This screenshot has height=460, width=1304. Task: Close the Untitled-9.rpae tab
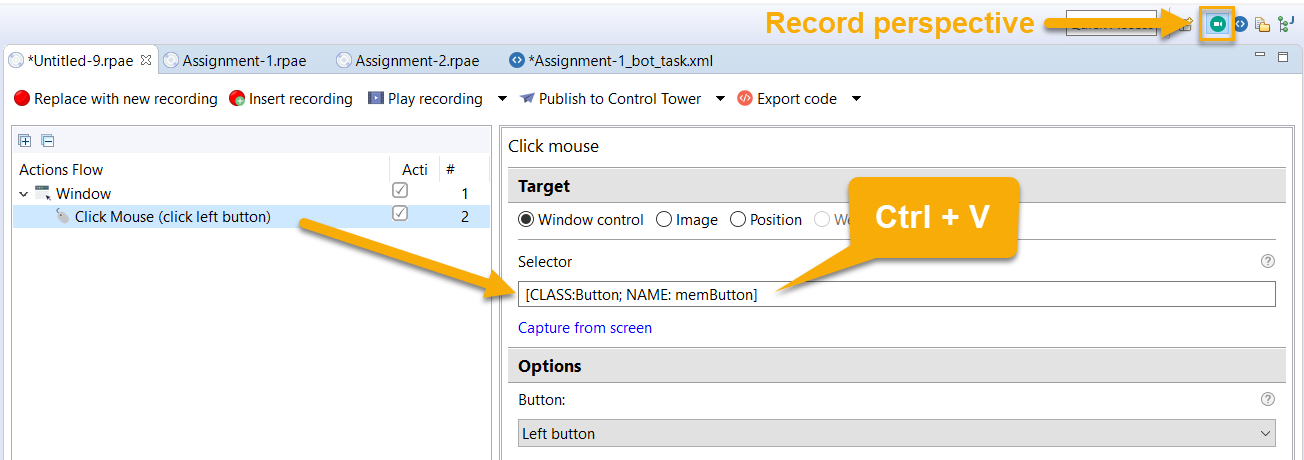145,60
